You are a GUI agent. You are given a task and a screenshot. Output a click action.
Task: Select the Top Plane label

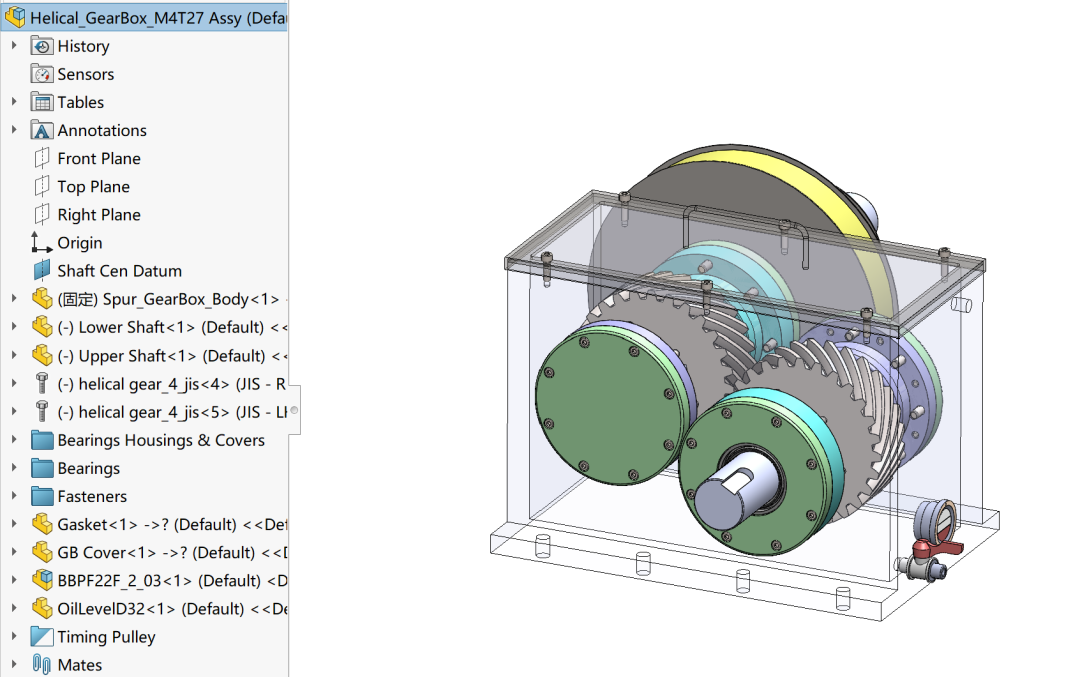(x=94, y=187)
